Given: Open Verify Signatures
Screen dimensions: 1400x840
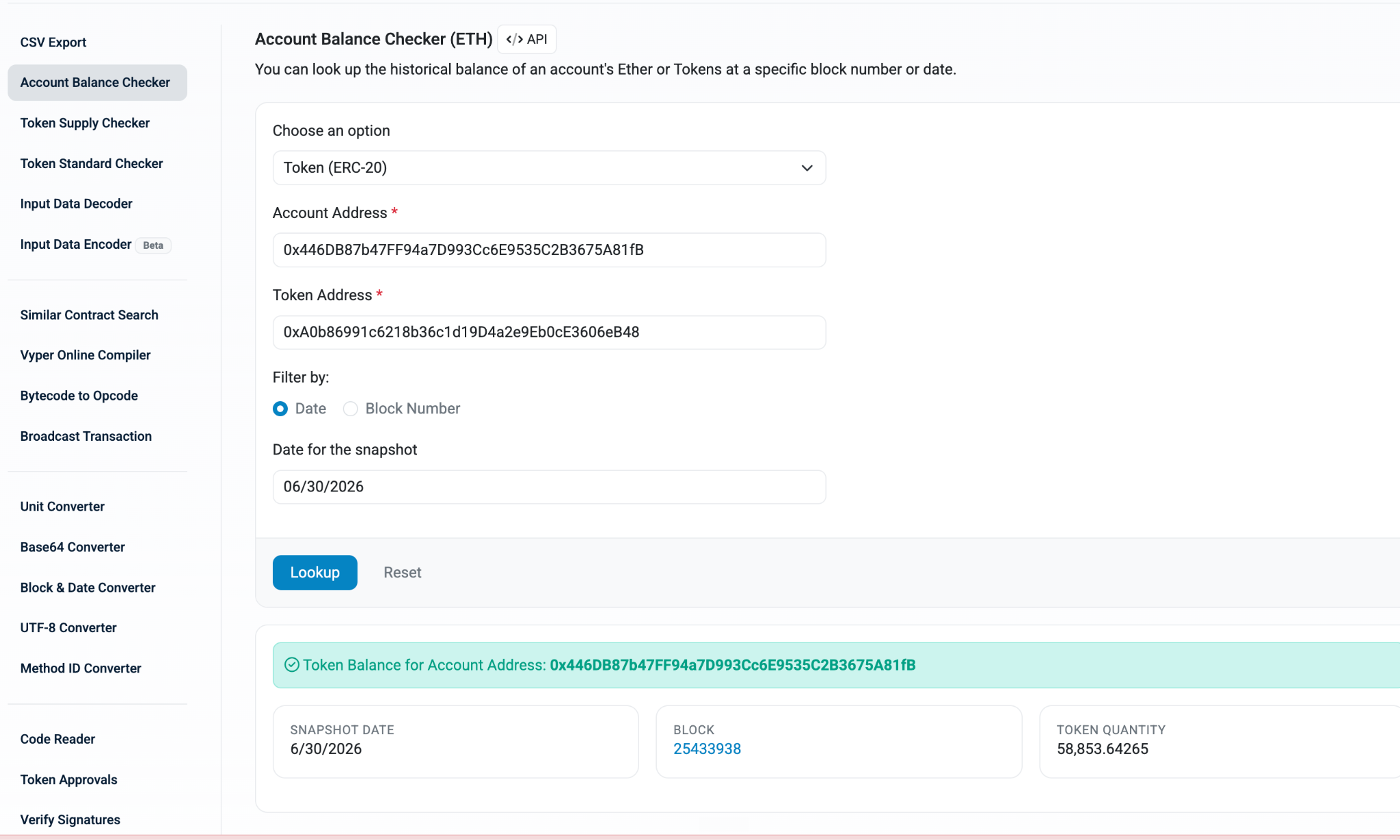Looking at the screenshot, I should 70,820.
